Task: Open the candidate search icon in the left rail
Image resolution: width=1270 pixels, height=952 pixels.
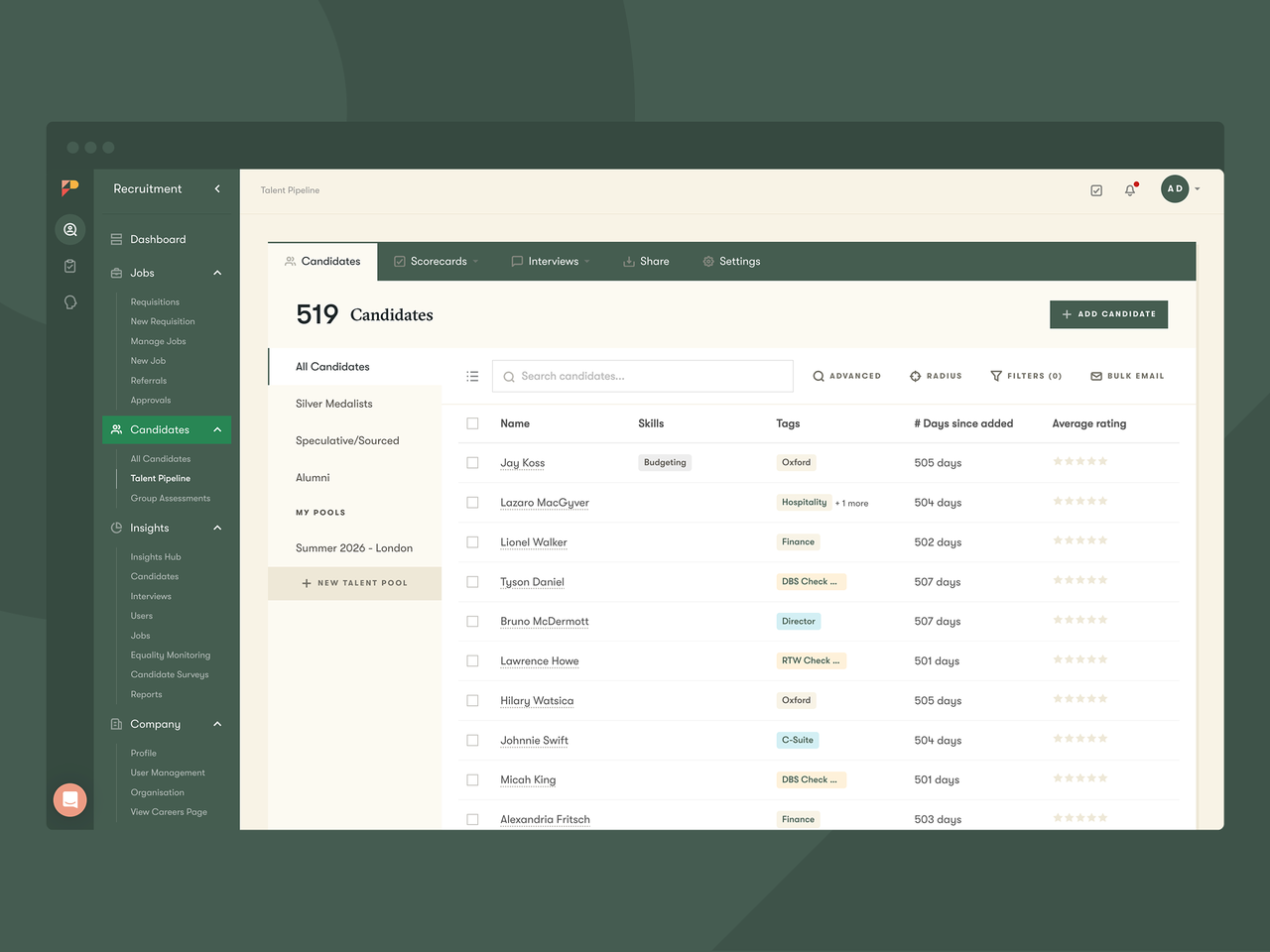Action: click(69, 229)
